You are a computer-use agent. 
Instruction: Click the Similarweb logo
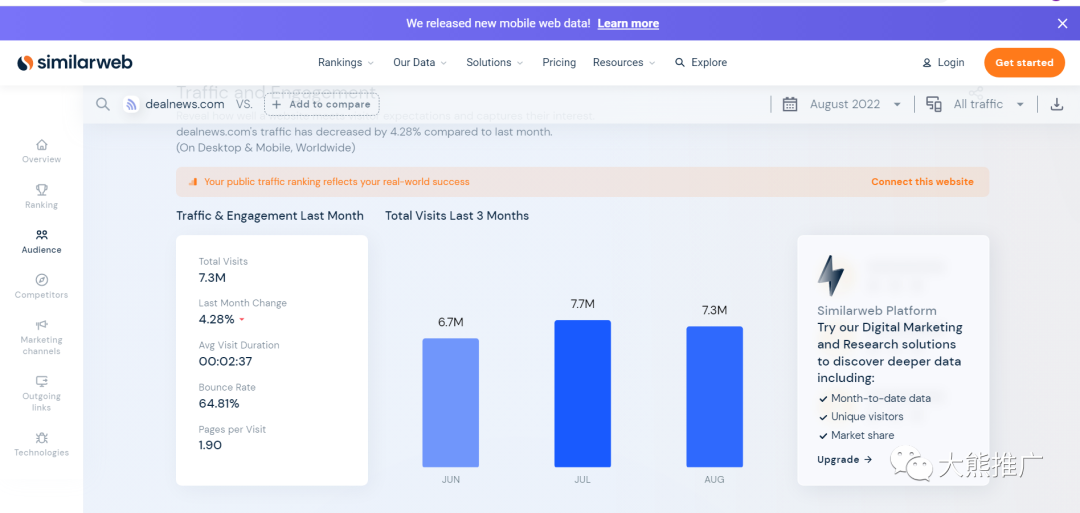(x=75, y=62)
